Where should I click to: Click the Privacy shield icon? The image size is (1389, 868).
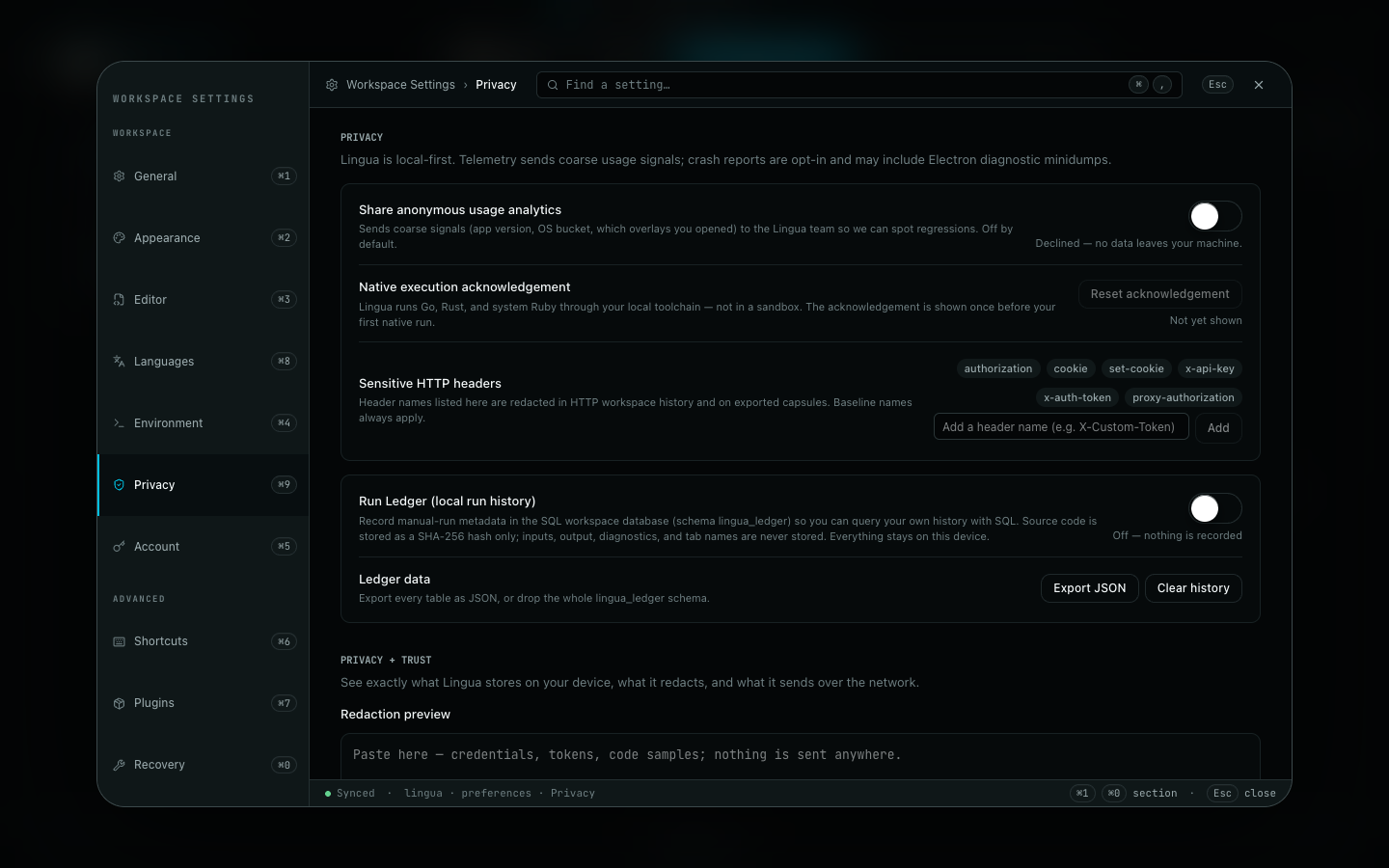coord(120,485)
